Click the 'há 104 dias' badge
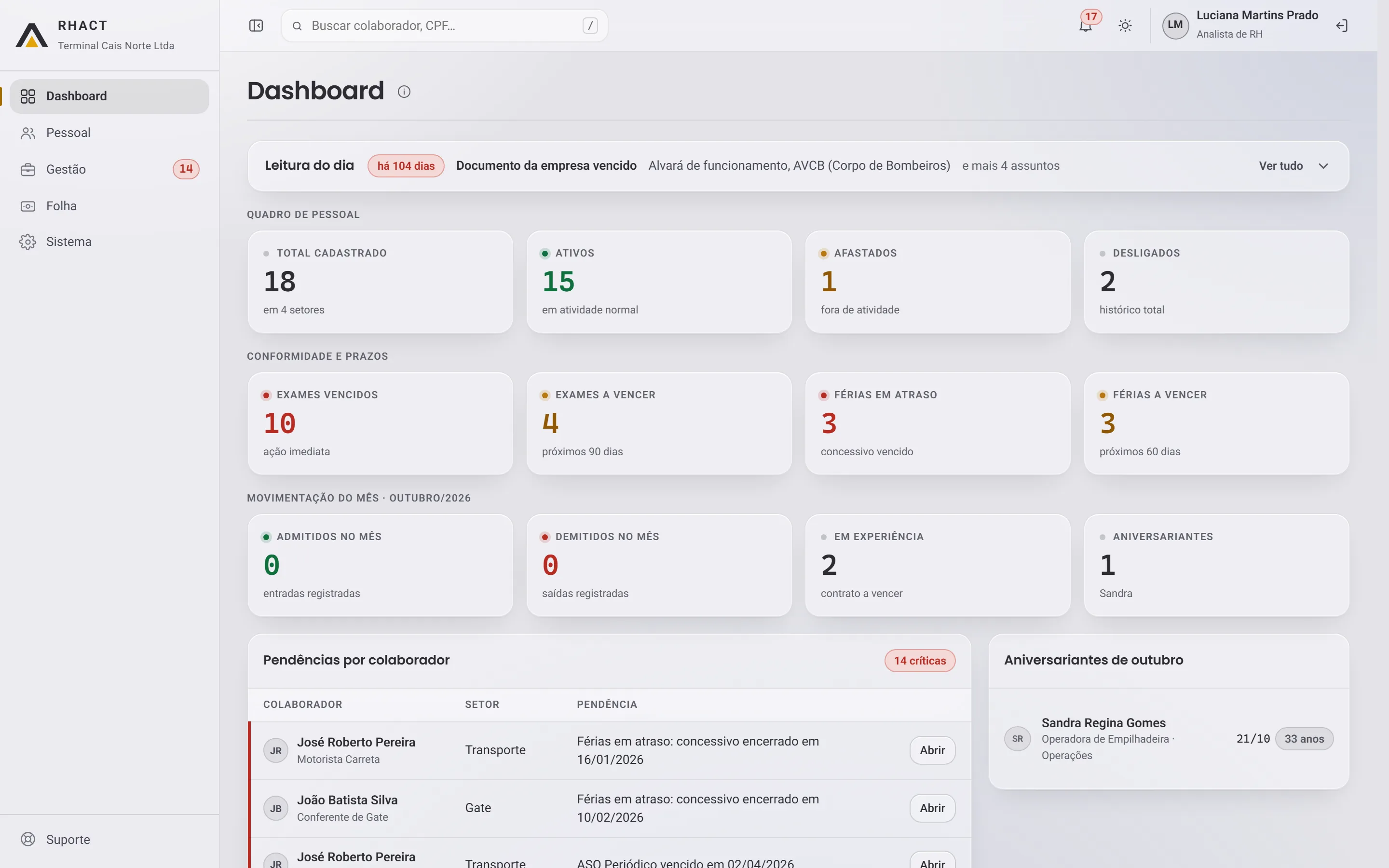Image resolution: width=1389 pixels, height=868 pixels. (406, 166)
